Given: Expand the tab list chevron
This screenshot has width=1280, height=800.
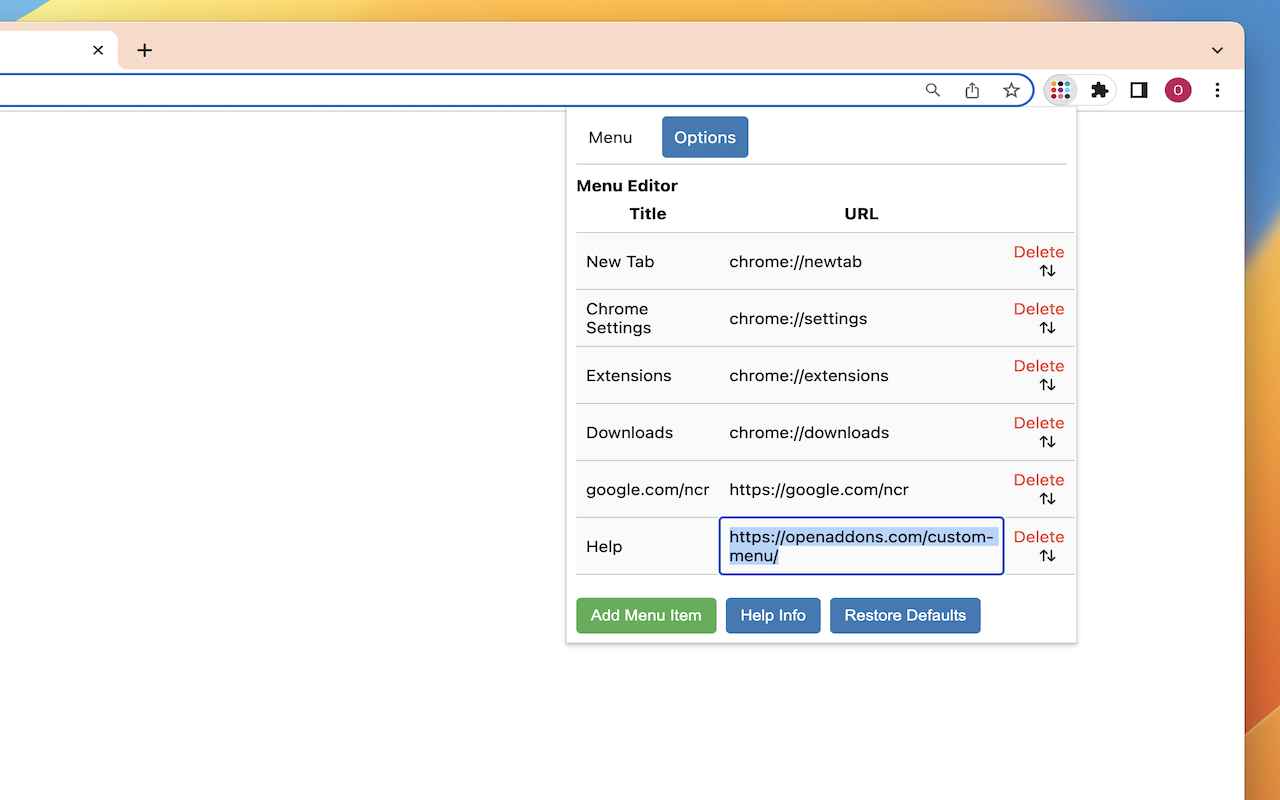Looking at the screenshot, I should (1217, 50).
